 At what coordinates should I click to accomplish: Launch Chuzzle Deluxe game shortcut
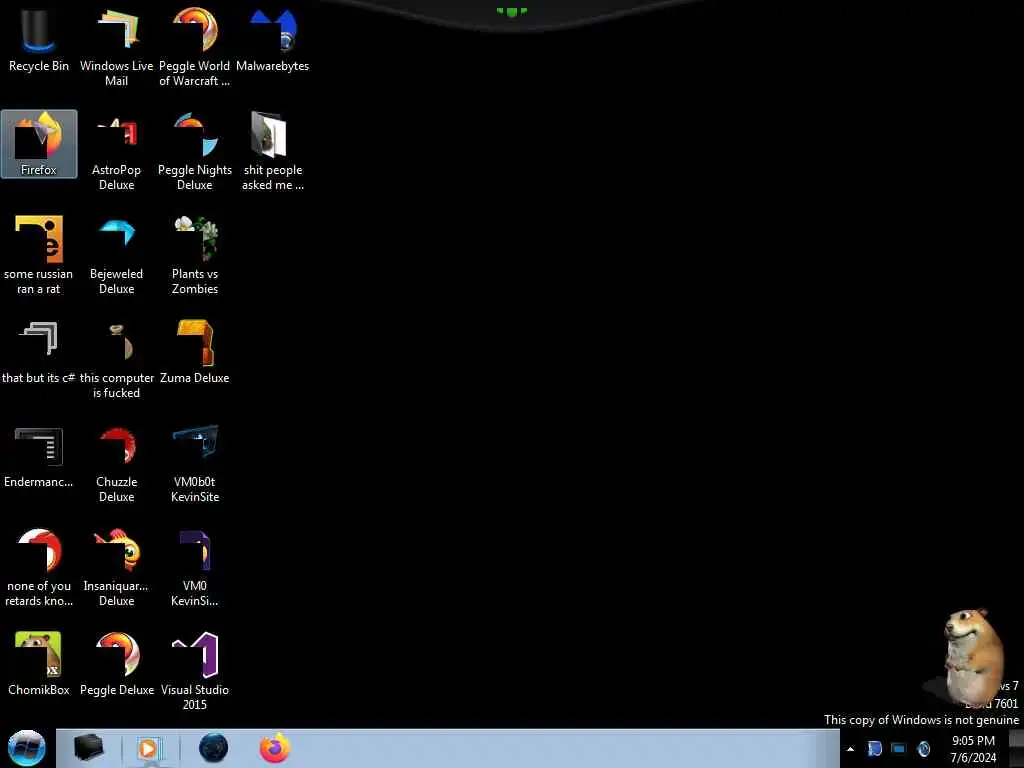click(x=116, y=464)
